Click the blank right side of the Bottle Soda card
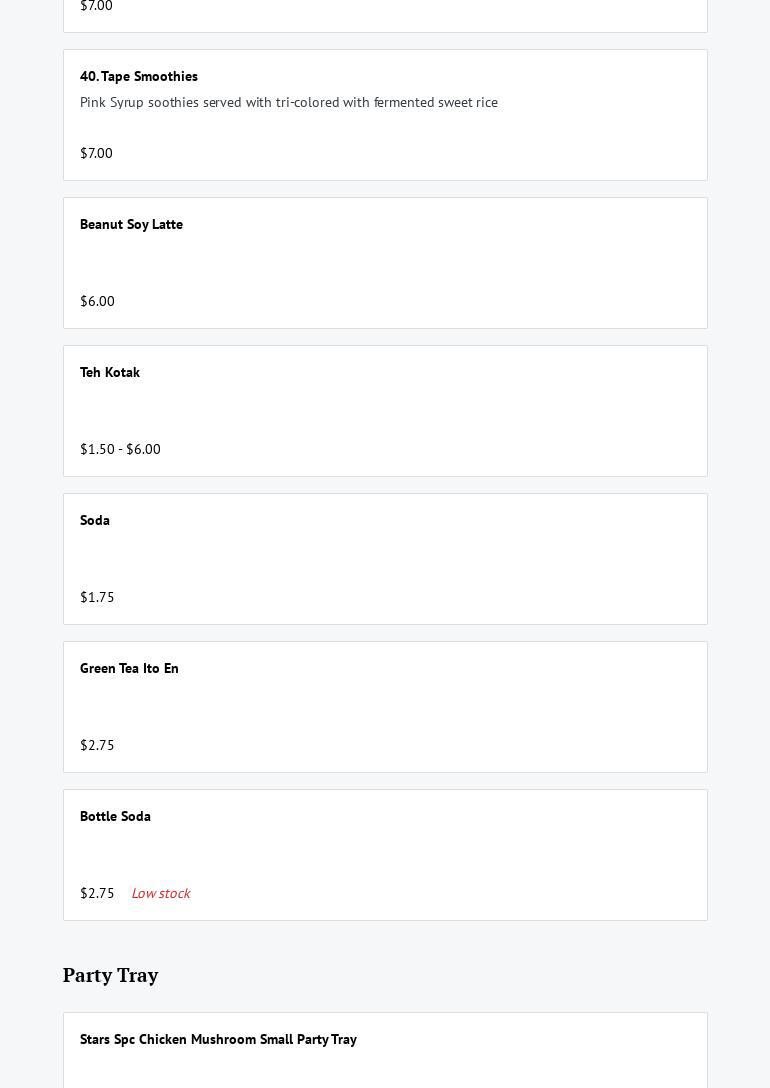Image resolution: width=770 pixels, height=1088 pixels. [550, 855]
